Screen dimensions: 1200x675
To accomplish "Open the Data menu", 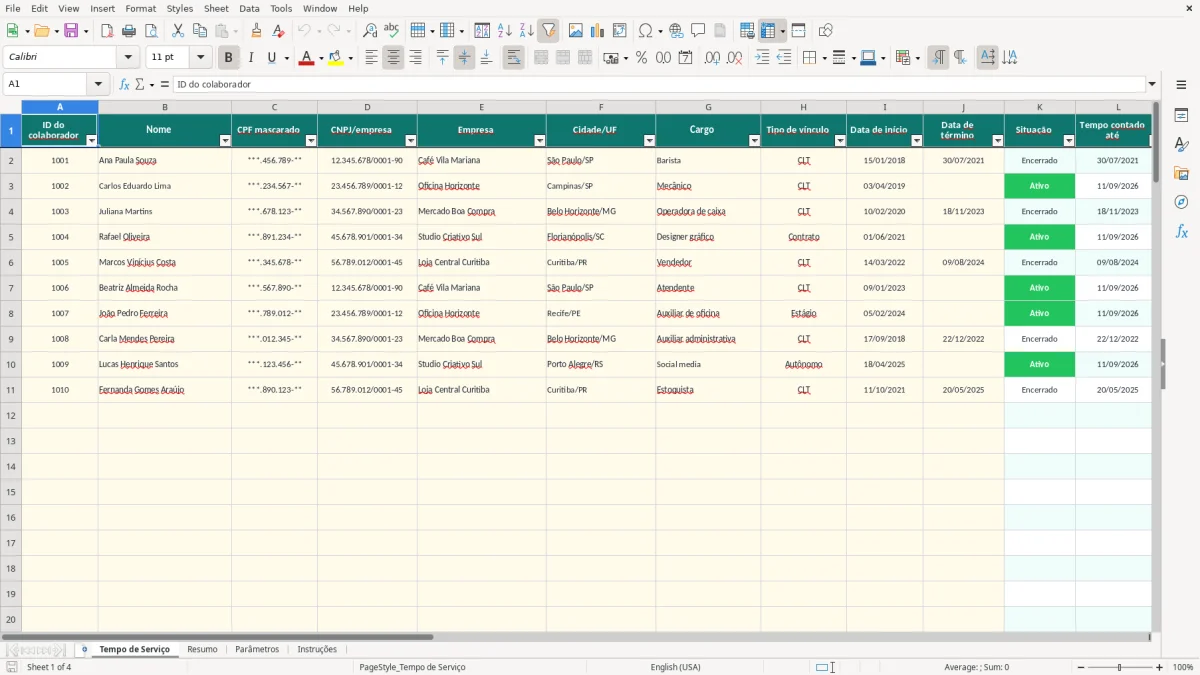I will (x=249, y=8).
